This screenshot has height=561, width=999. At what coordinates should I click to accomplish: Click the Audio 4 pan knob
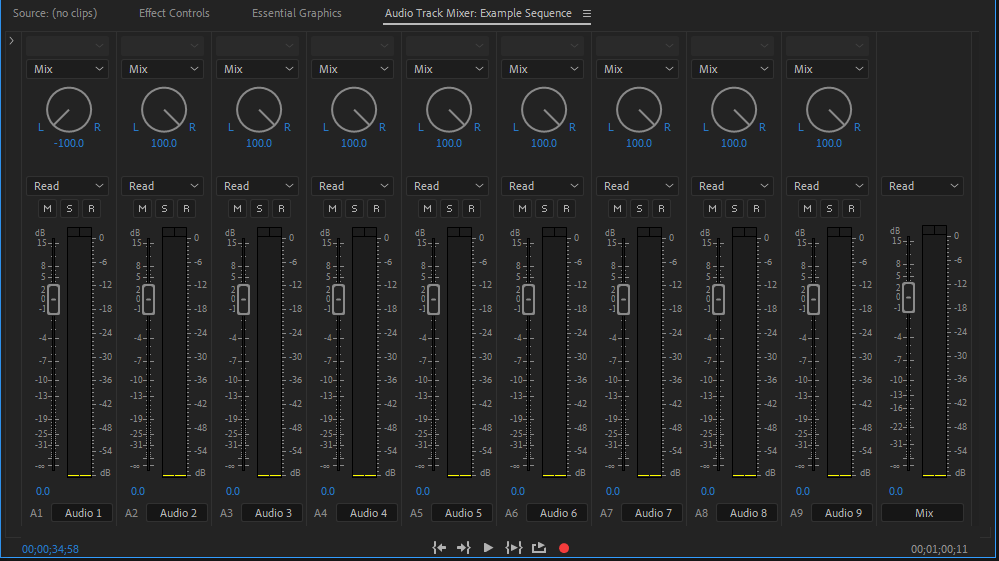point(354,110)
